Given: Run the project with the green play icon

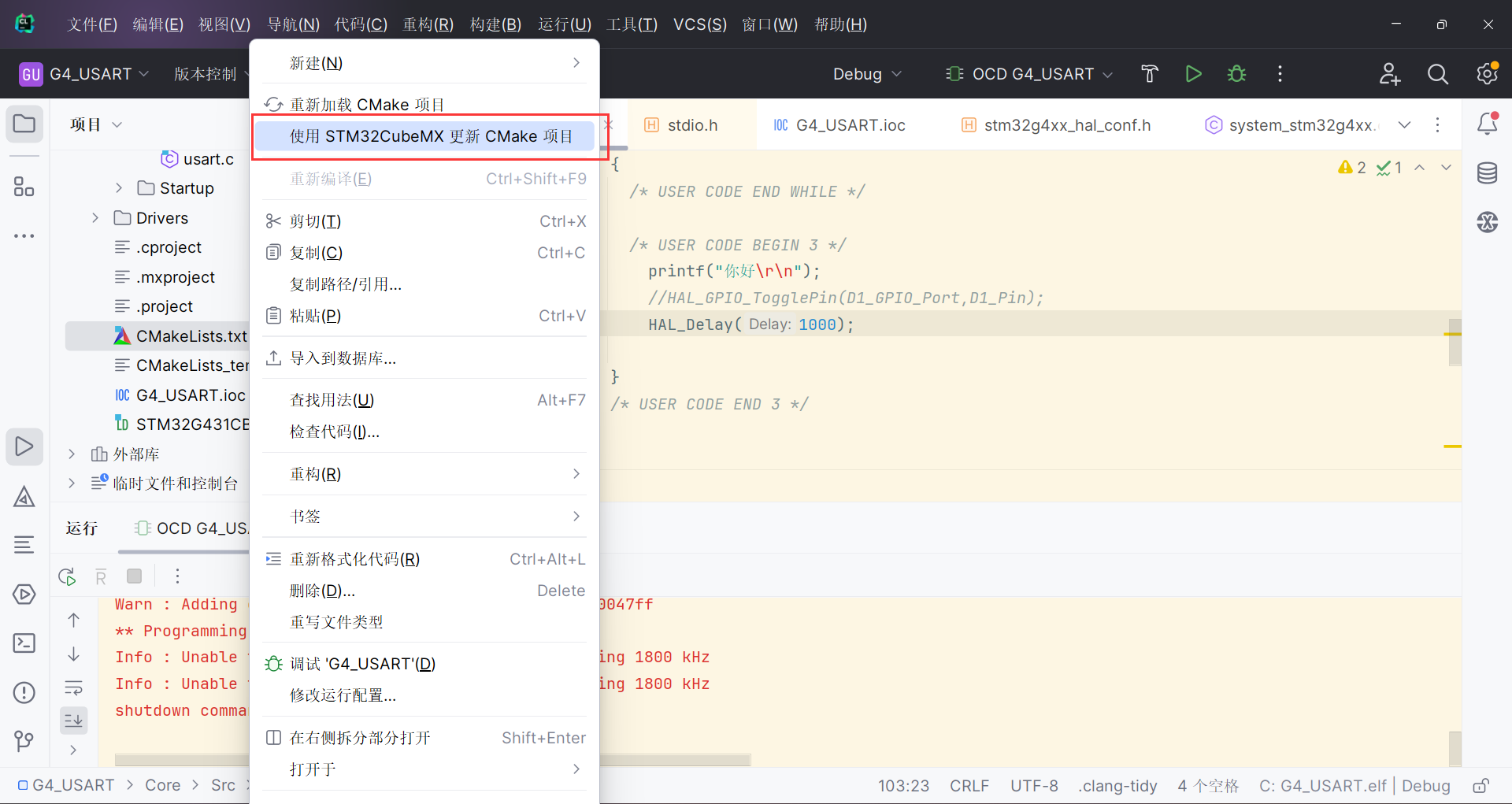Looking at the screenshot, I should [1193, 73].
